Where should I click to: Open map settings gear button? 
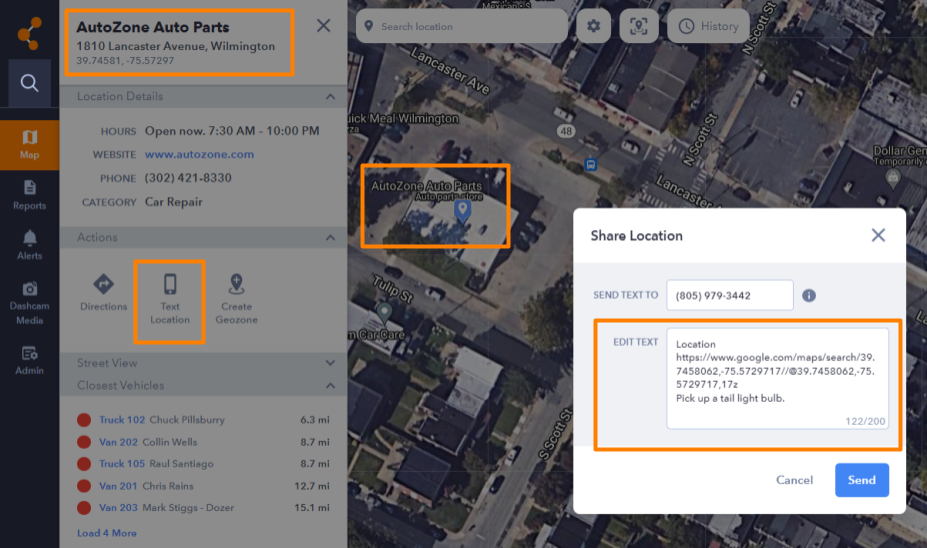click(x=594, y=26)
